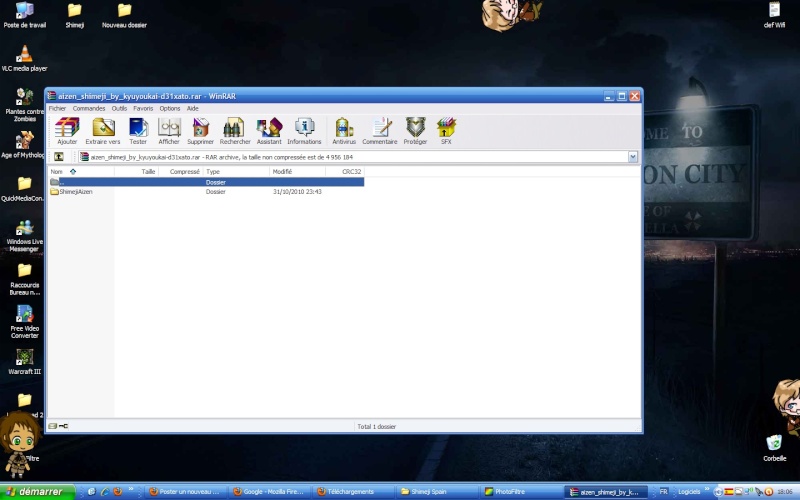Select the parent '..' folder row

point(206,182)
